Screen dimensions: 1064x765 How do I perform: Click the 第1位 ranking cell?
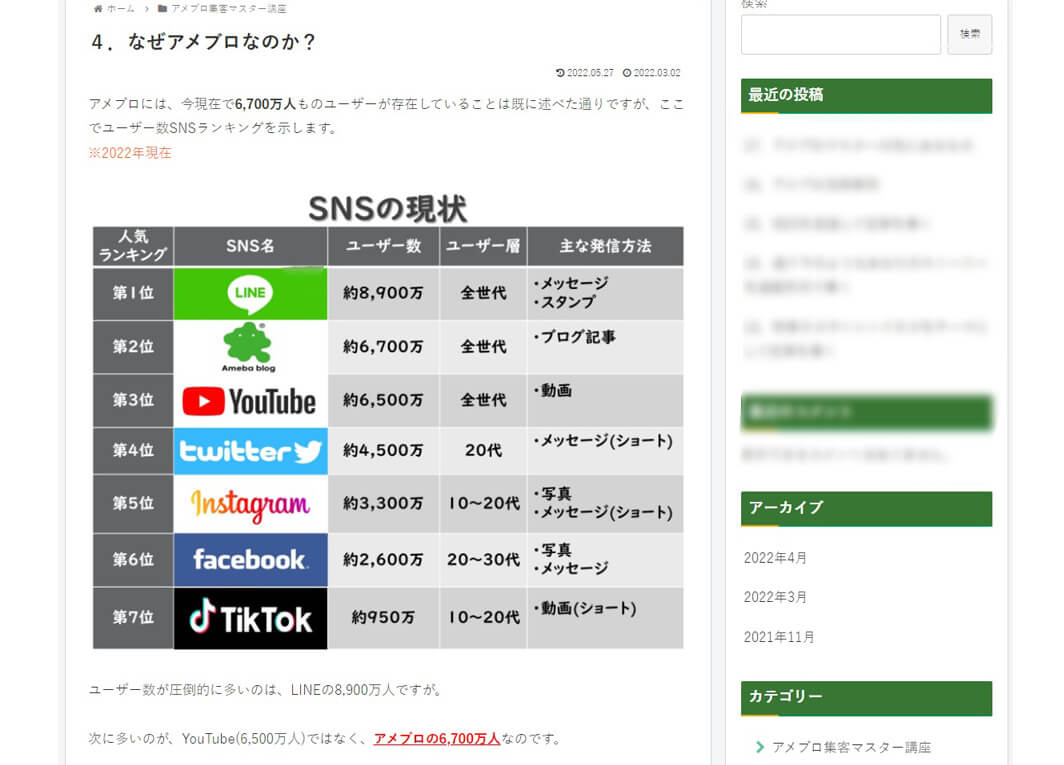(x=133, y=293)
